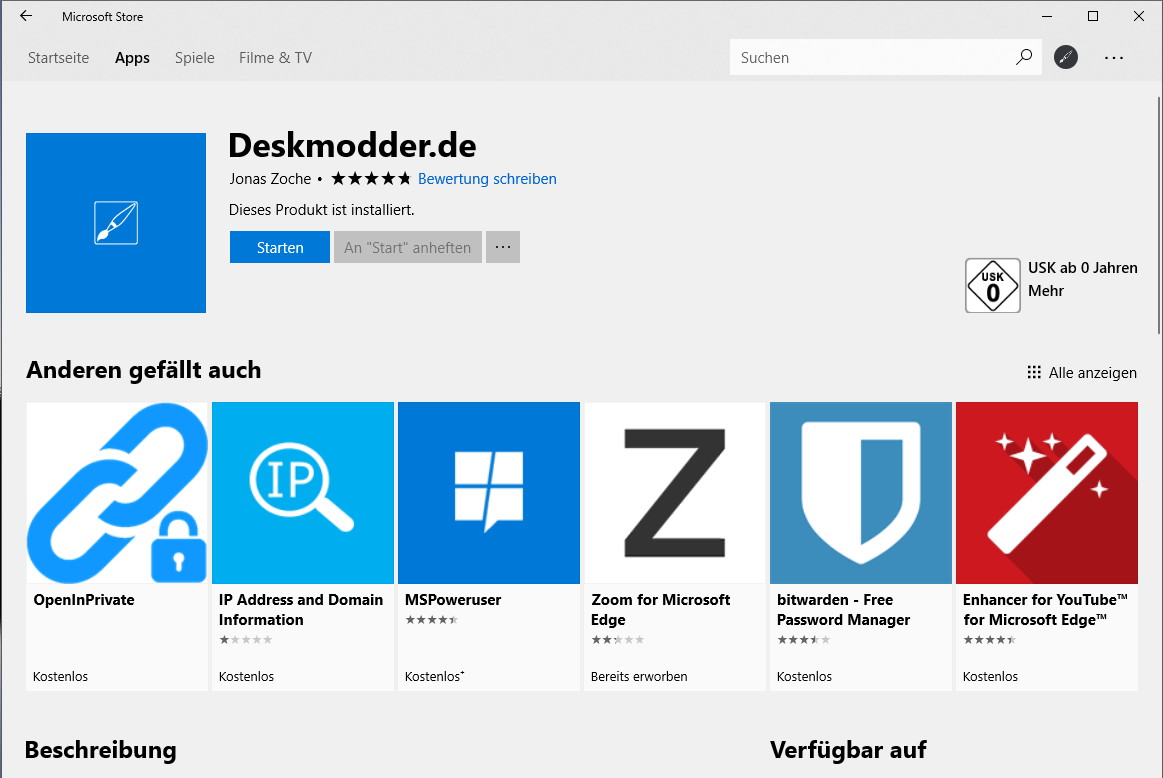Click the Jonas Zoche publisher name
This screenshot has height=778, width=1163.
click(x=270, y=179)
